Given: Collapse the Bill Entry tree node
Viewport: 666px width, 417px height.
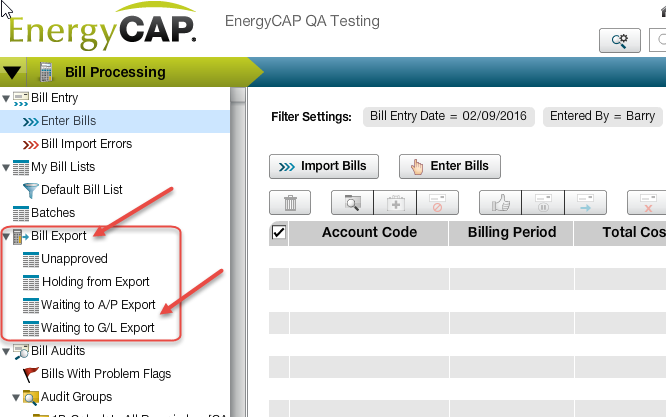Looking at the screenshot, I should coord(6,99).
